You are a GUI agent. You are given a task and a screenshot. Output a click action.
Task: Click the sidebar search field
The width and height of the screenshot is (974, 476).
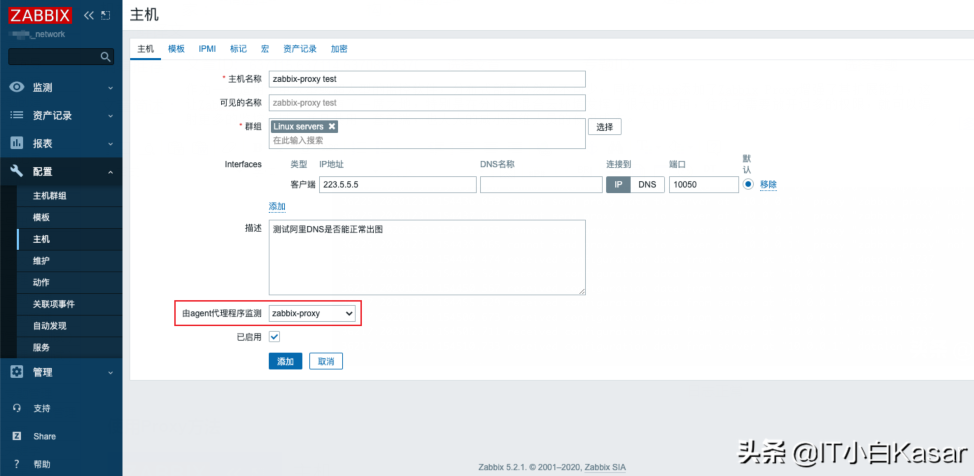click(x=61, y=57)
